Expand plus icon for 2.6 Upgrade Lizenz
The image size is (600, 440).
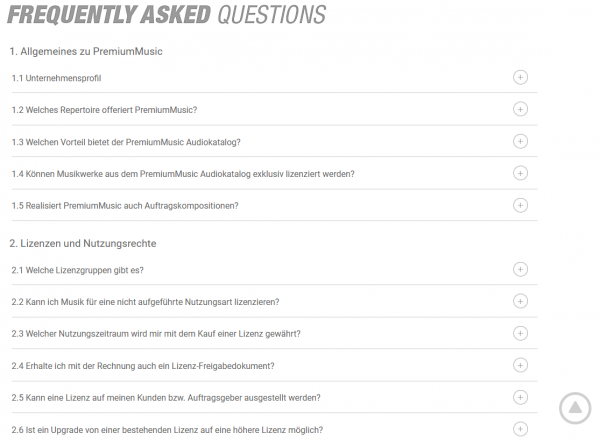pyautogui.click(x=520, y=429)
